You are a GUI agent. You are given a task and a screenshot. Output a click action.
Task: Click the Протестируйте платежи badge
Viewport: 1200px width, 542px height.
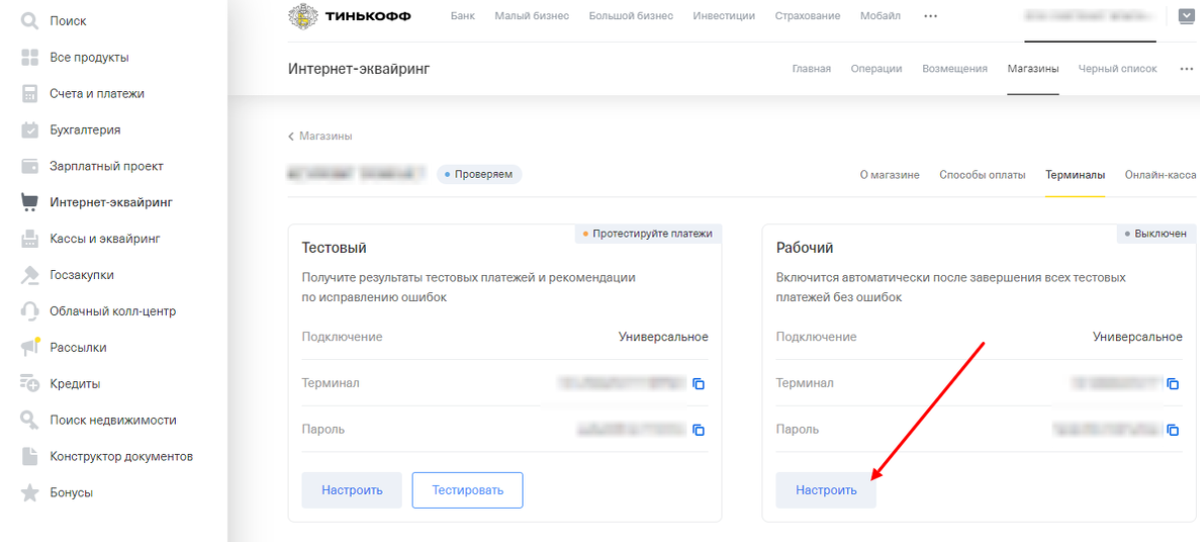click(648, 233)
